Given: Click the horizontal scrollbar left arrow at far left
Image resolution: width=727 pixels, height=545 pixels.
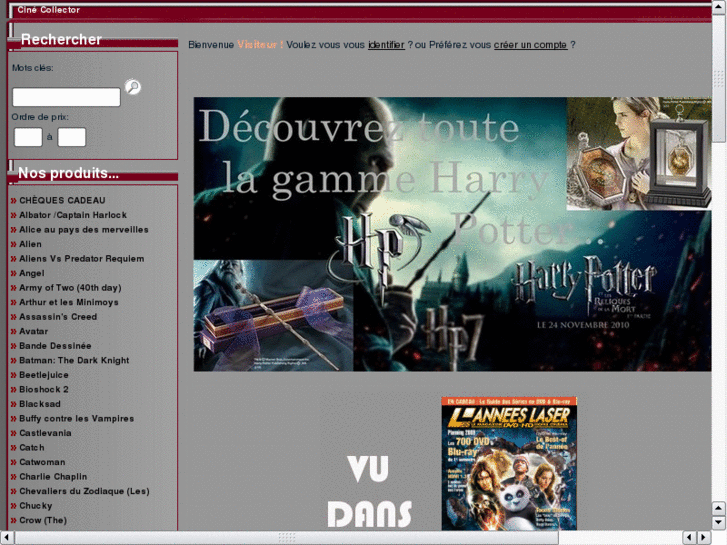Looking at the screenshot, I should 6,538.
